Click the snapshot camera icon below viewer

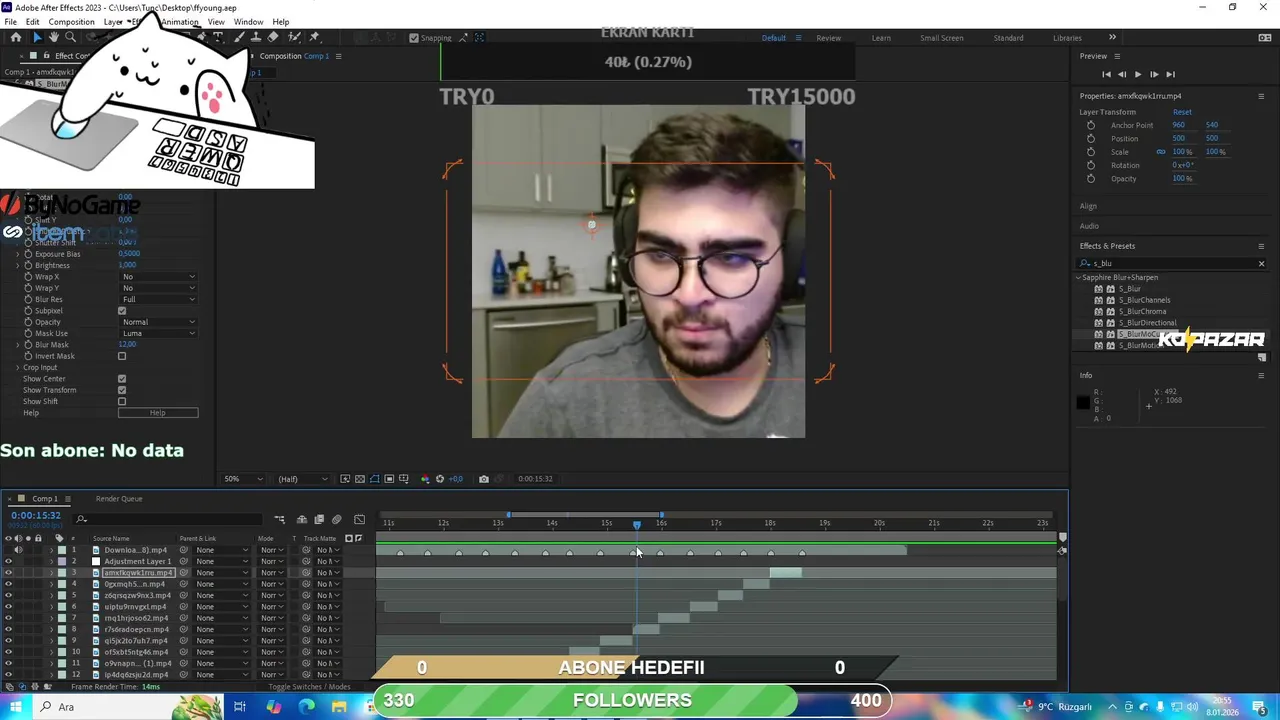pos(484,479)
